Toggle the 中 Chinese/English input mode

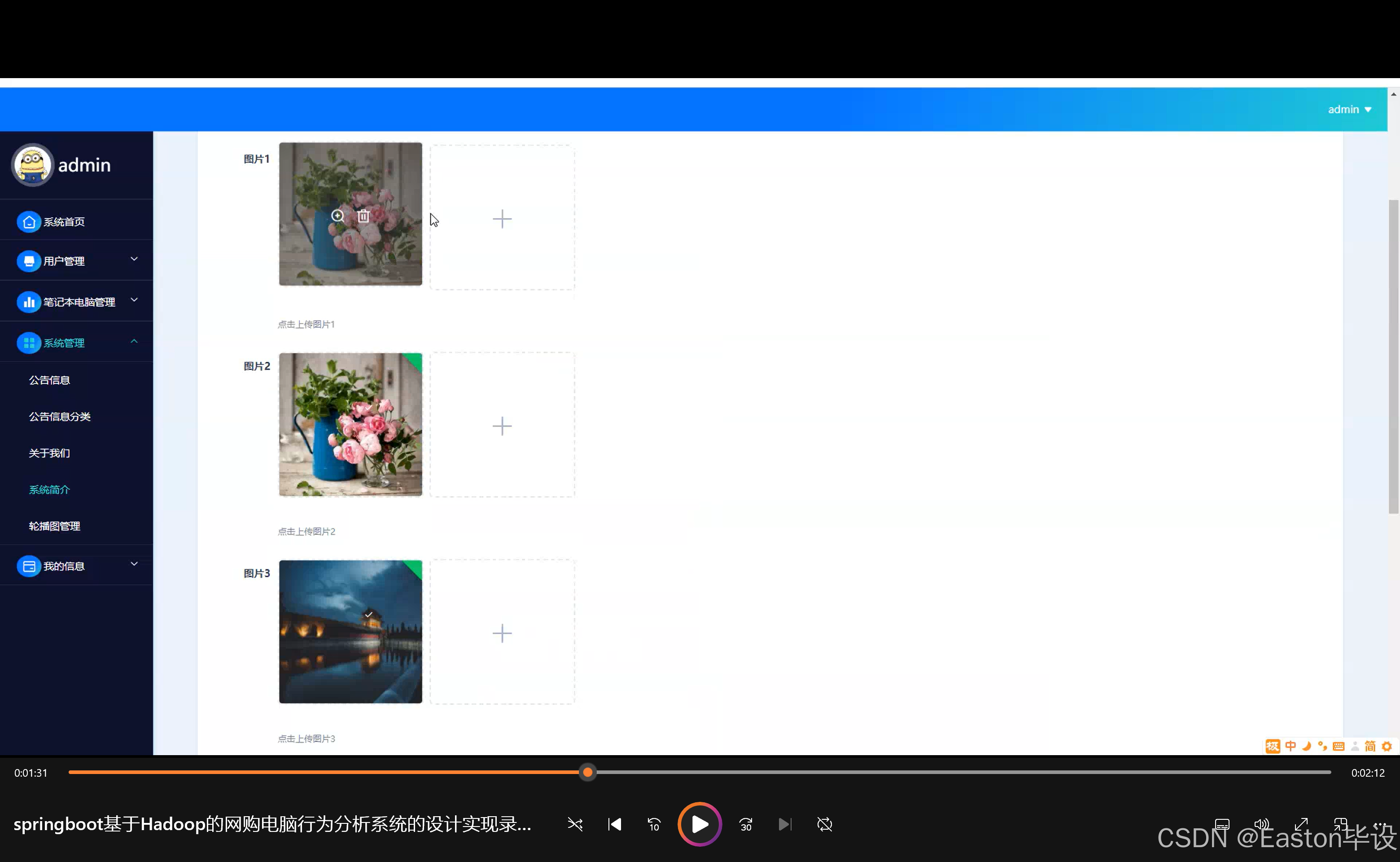1291,746
